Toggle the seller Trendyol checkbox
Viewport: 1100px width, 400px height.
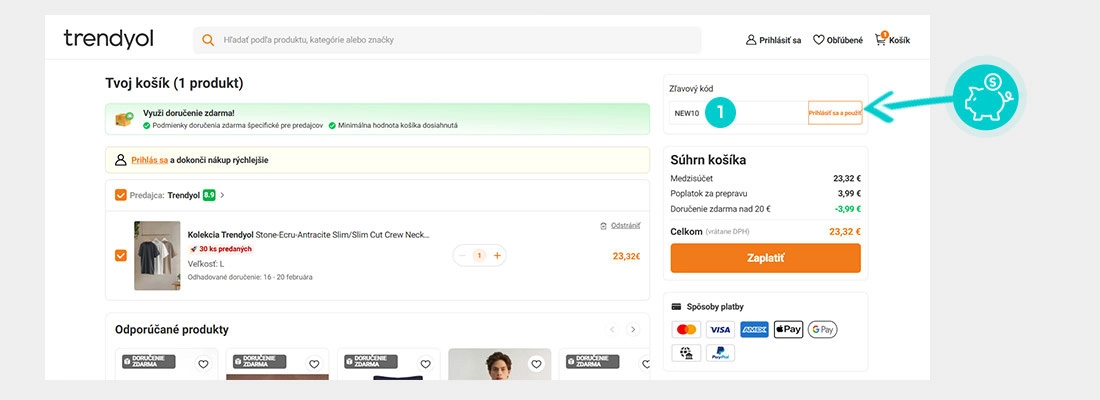click(x=121, y=195)
